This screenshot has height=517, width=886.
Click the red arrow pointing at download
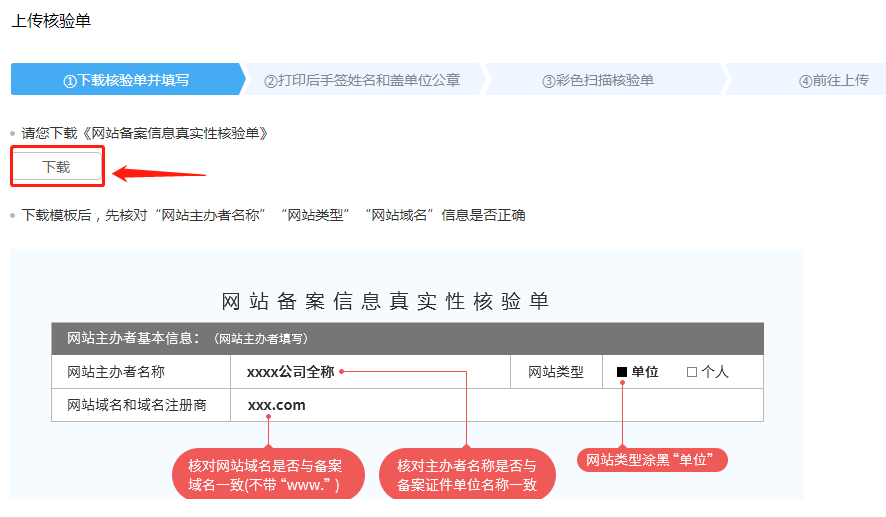158,174
